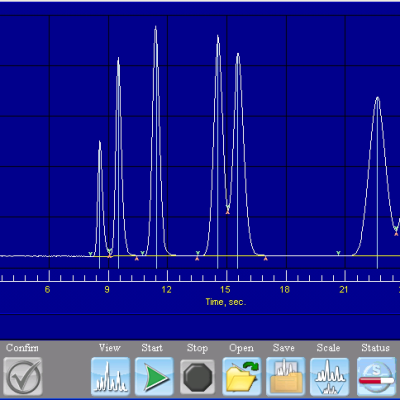Open the View chromatogram button
Image resolution: width=400 pixels, height=400 pixels.
tap(110, 376)
